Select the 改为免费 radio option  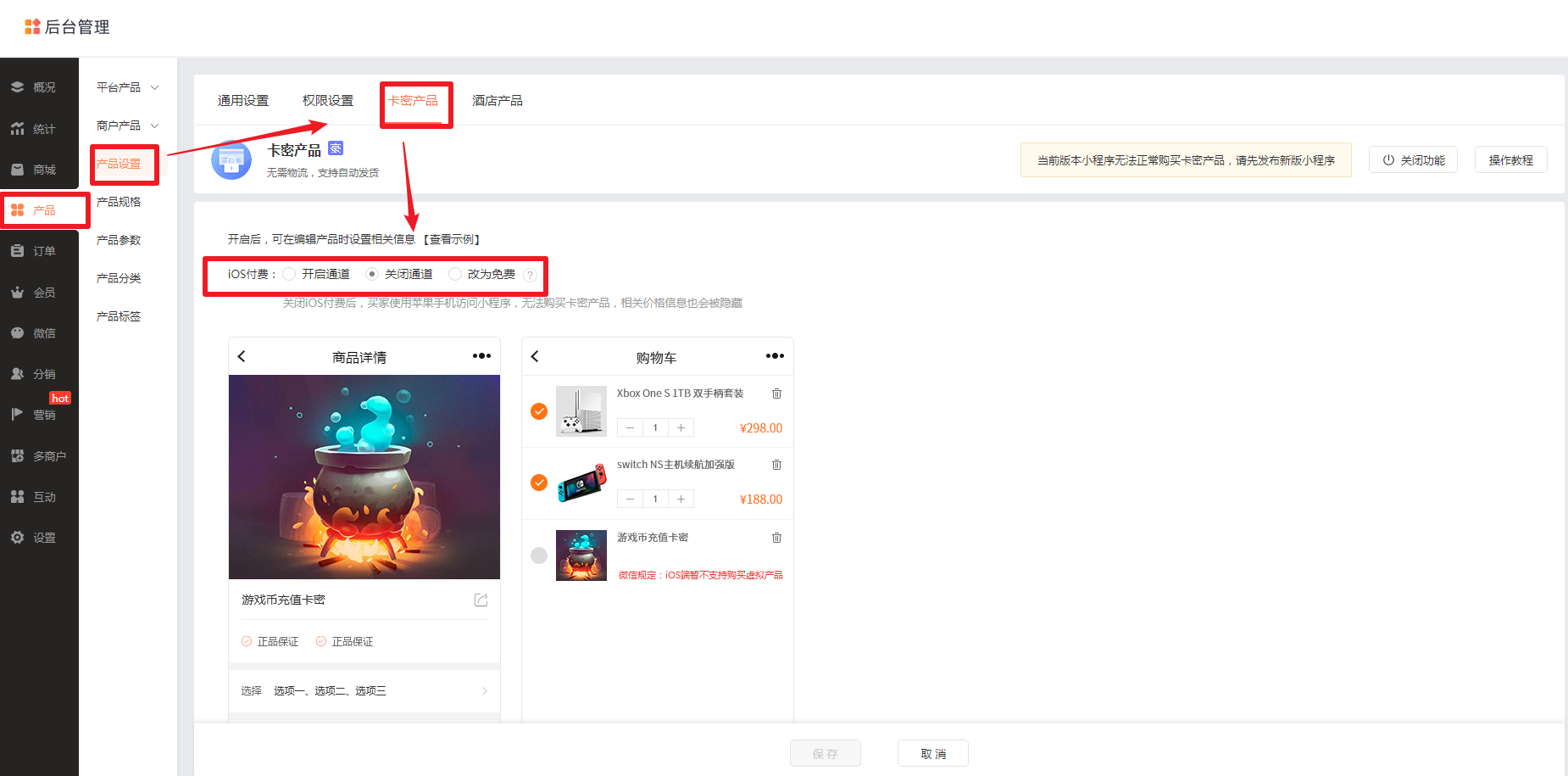click(x=455, y=274)
